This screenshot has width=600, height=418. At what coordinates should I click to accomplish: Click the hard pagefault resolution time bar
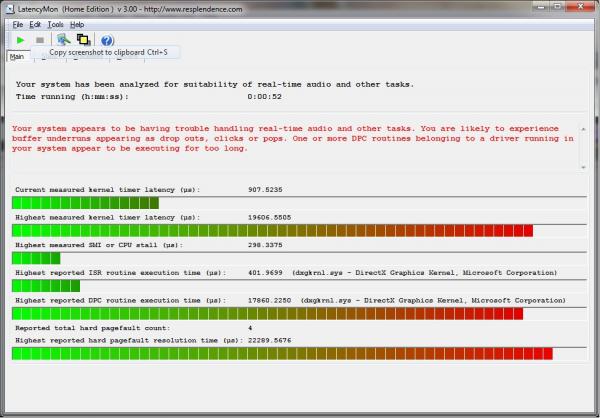click(282, 353)
